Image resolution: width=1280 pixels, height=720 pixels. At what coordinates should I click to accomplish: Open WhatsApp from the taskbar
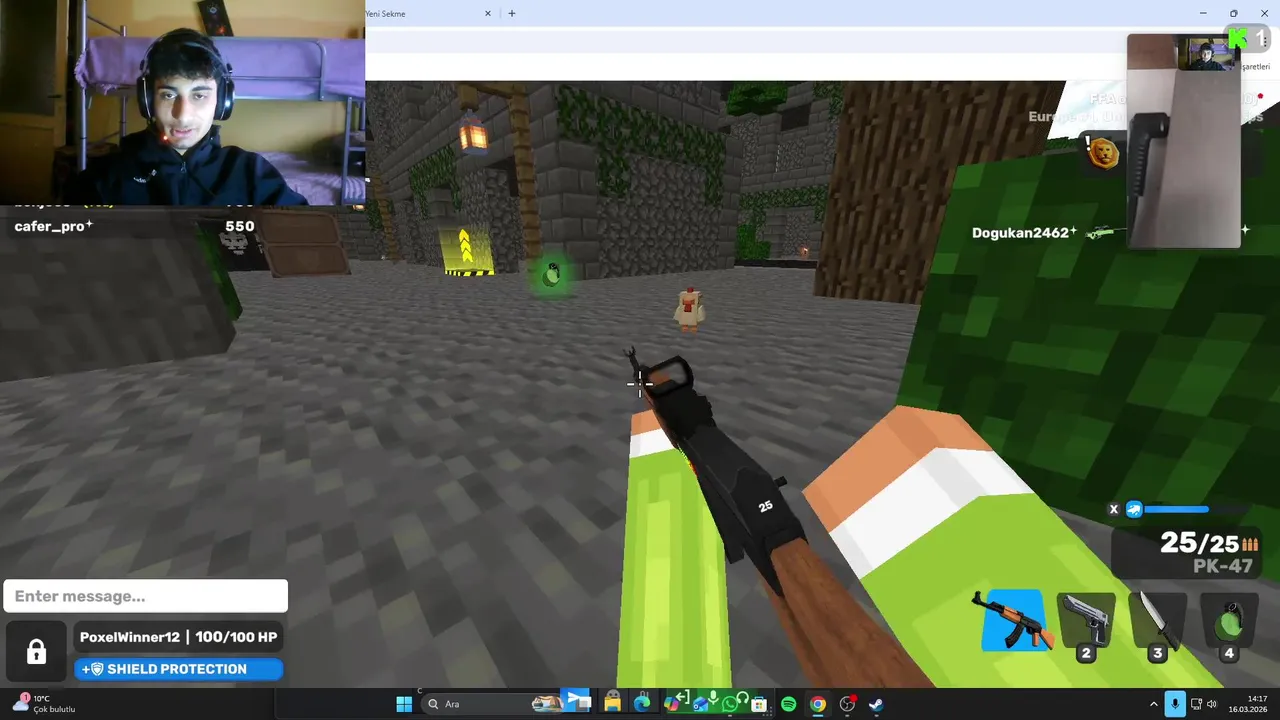pyautogui.click(x=730, y=704)
